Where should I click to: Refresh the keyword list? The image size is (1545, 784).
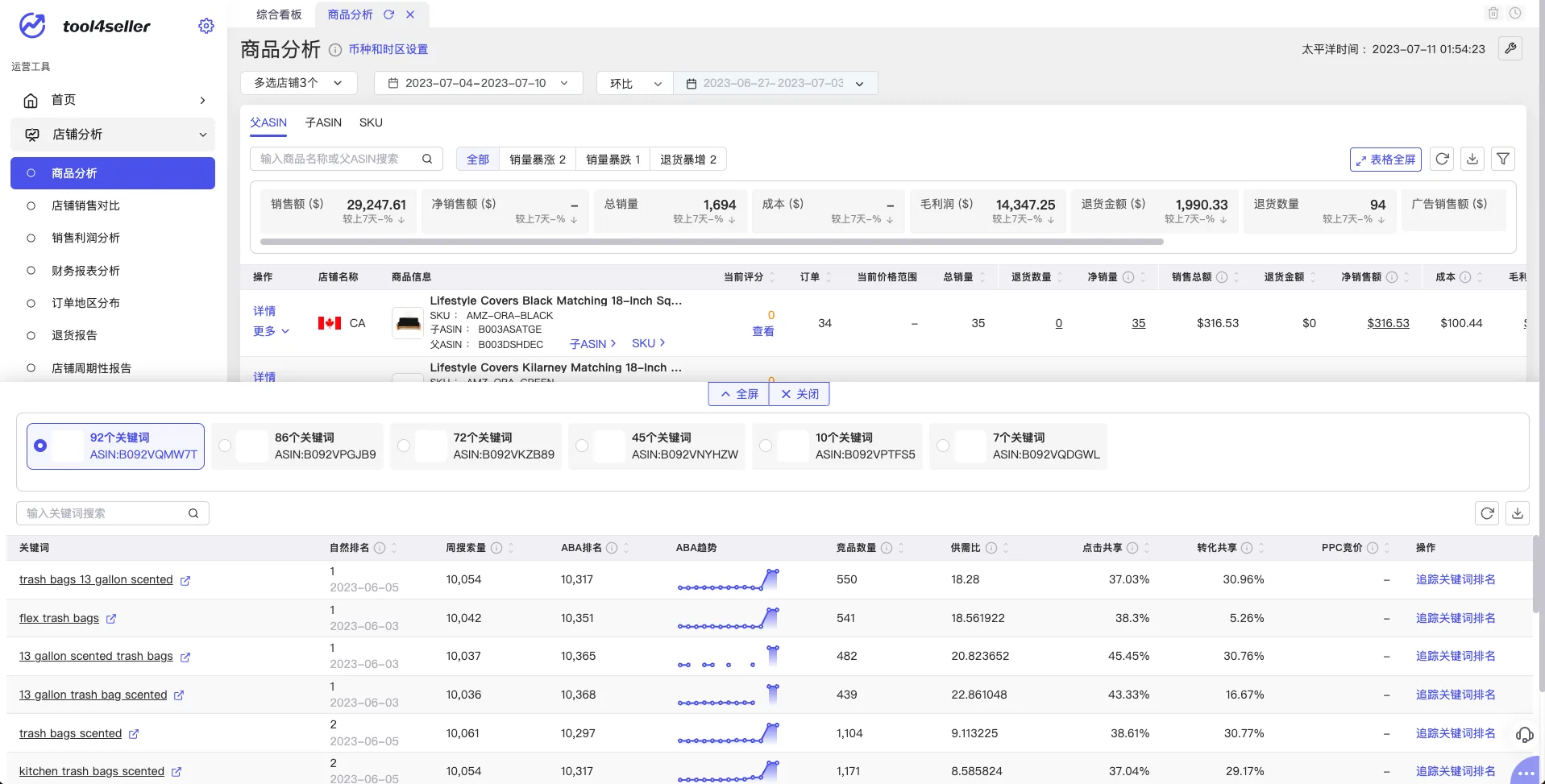pyautogui.click(x=1487, y=513)
